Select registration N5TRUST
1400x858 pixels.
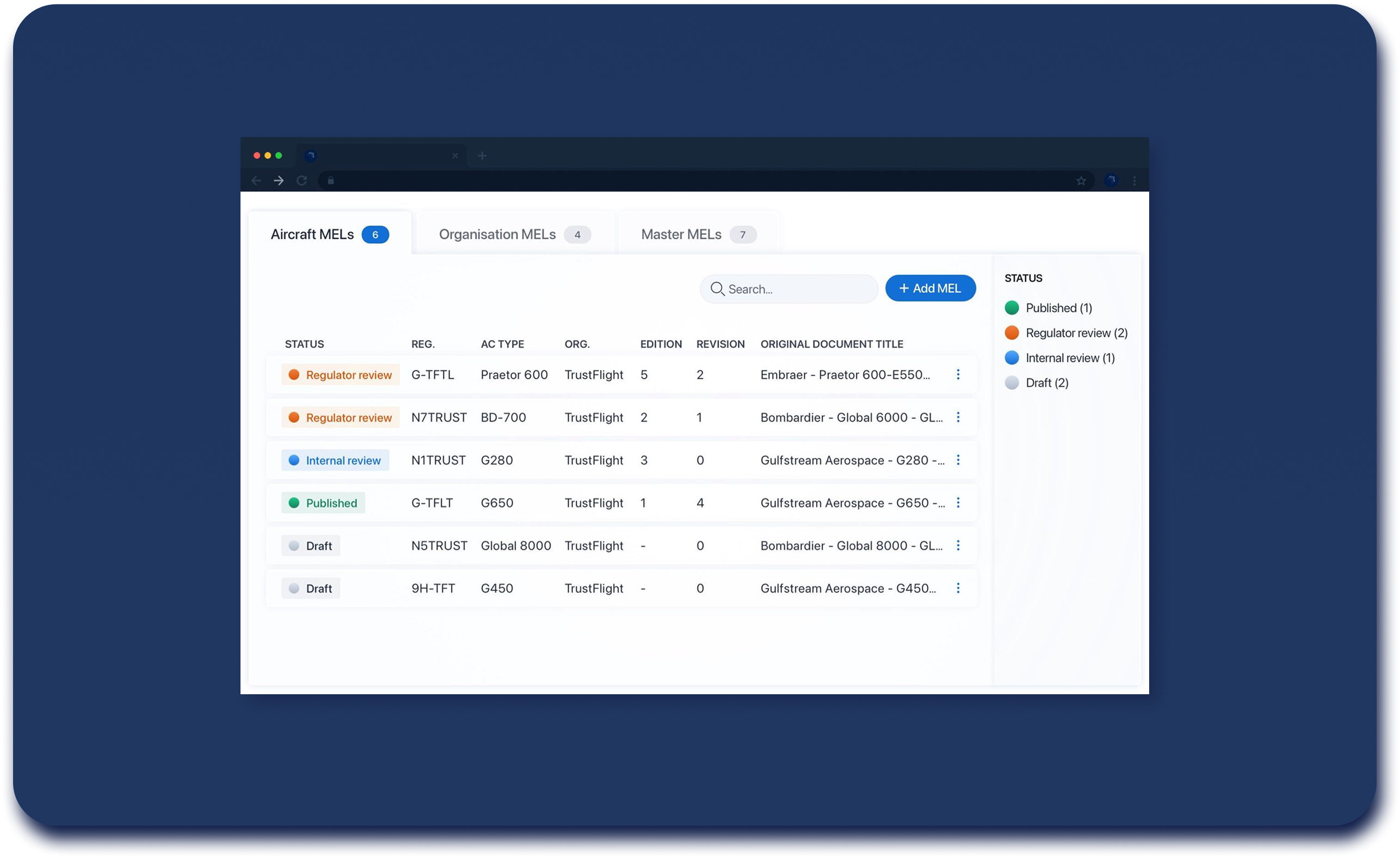pyautogui.click(x=439, y=546)
